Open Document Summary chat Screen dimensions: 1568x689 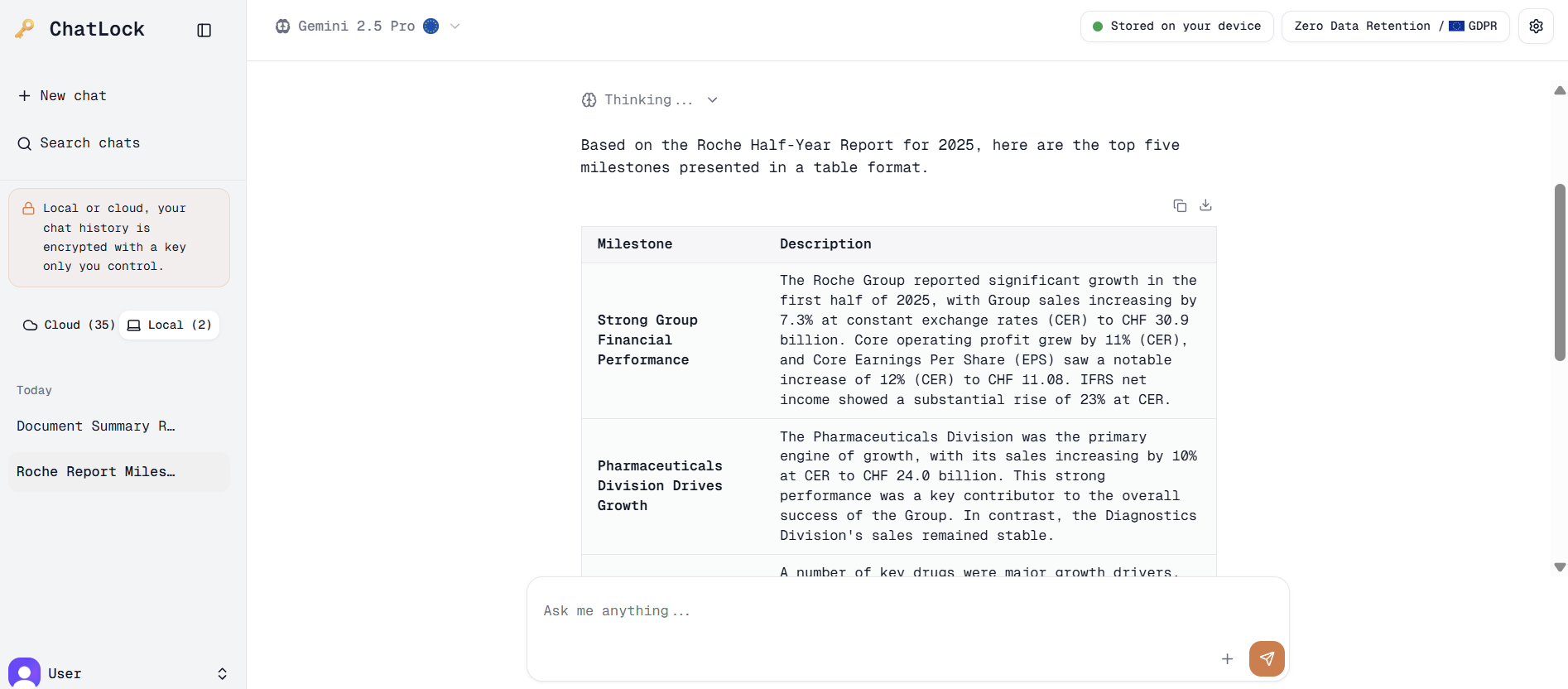(x=96, y=426)
